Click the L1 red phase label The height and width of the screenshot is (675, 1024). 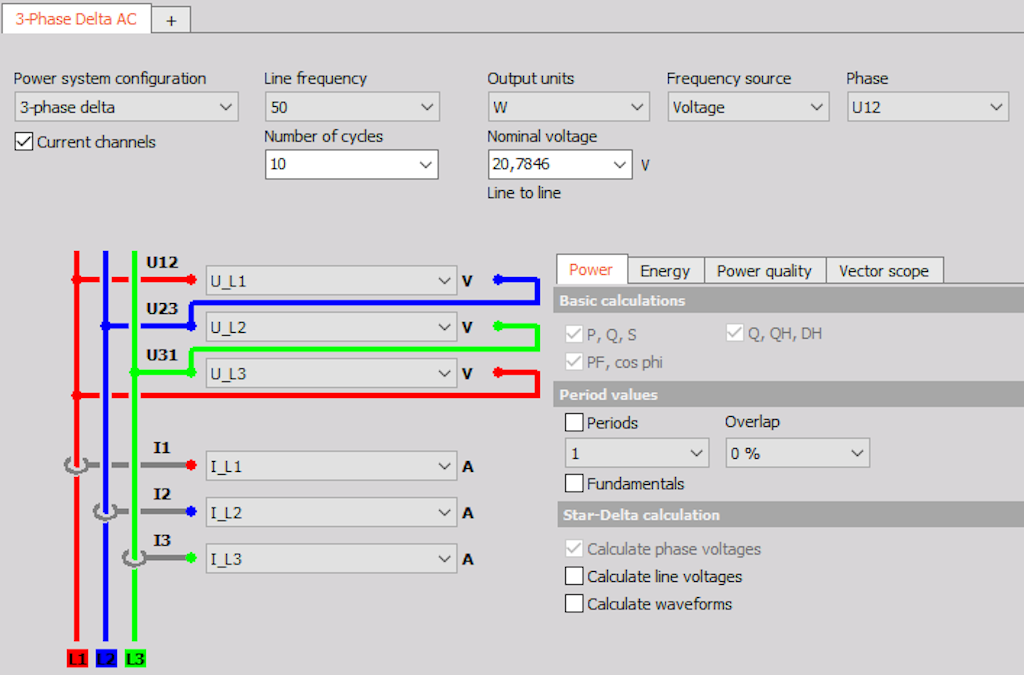coord(77,659)
